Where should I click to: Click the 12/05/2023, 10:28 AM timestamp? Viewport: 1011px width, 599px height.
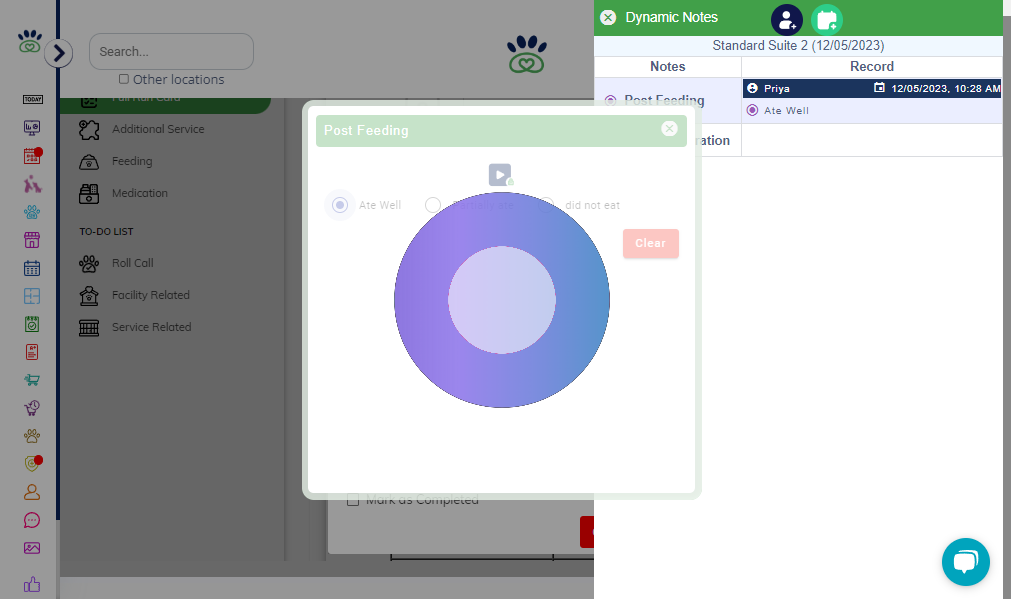945,88
